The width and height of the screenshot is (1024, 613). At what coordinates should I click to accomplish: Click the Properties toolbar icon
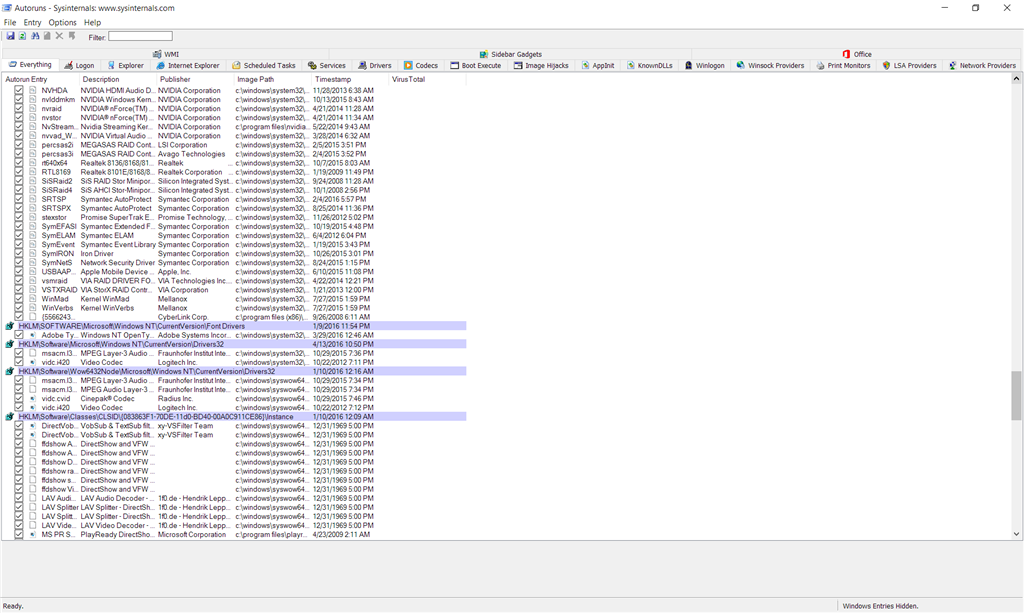47,37
